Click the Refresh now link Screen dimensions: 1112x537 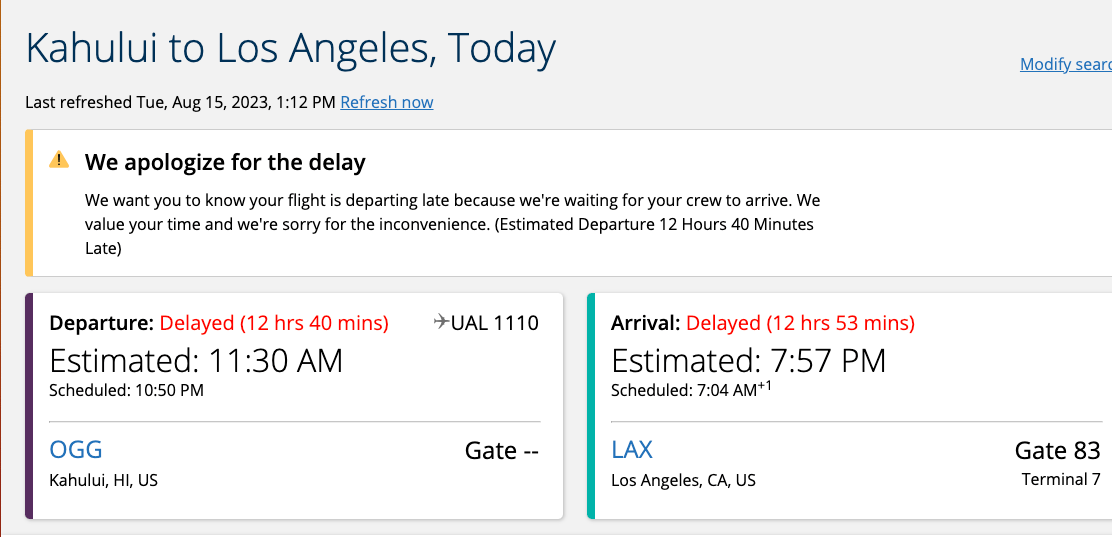pyautogui.click(x=387, y=102)
